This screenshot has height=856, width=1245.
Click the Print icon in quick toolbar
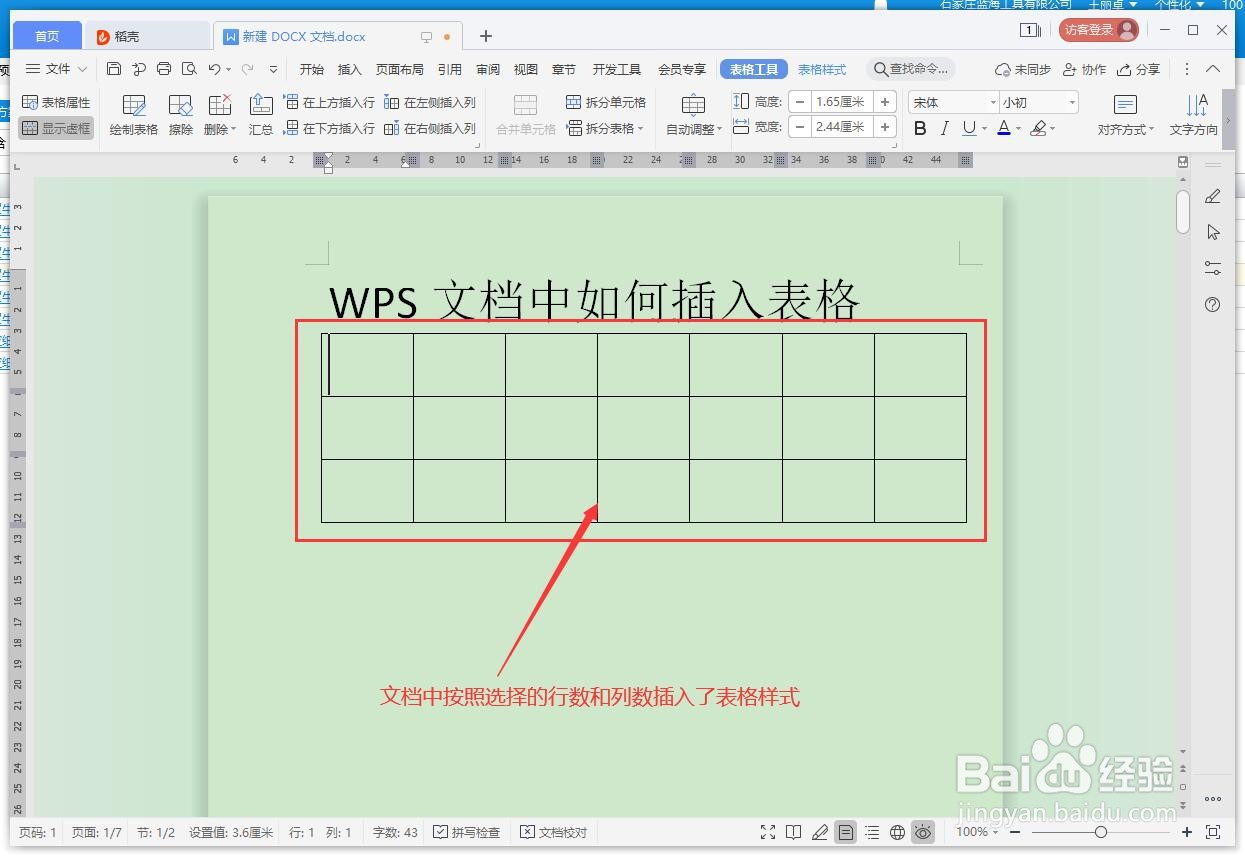pyautogui.click(x=164, y=69)
